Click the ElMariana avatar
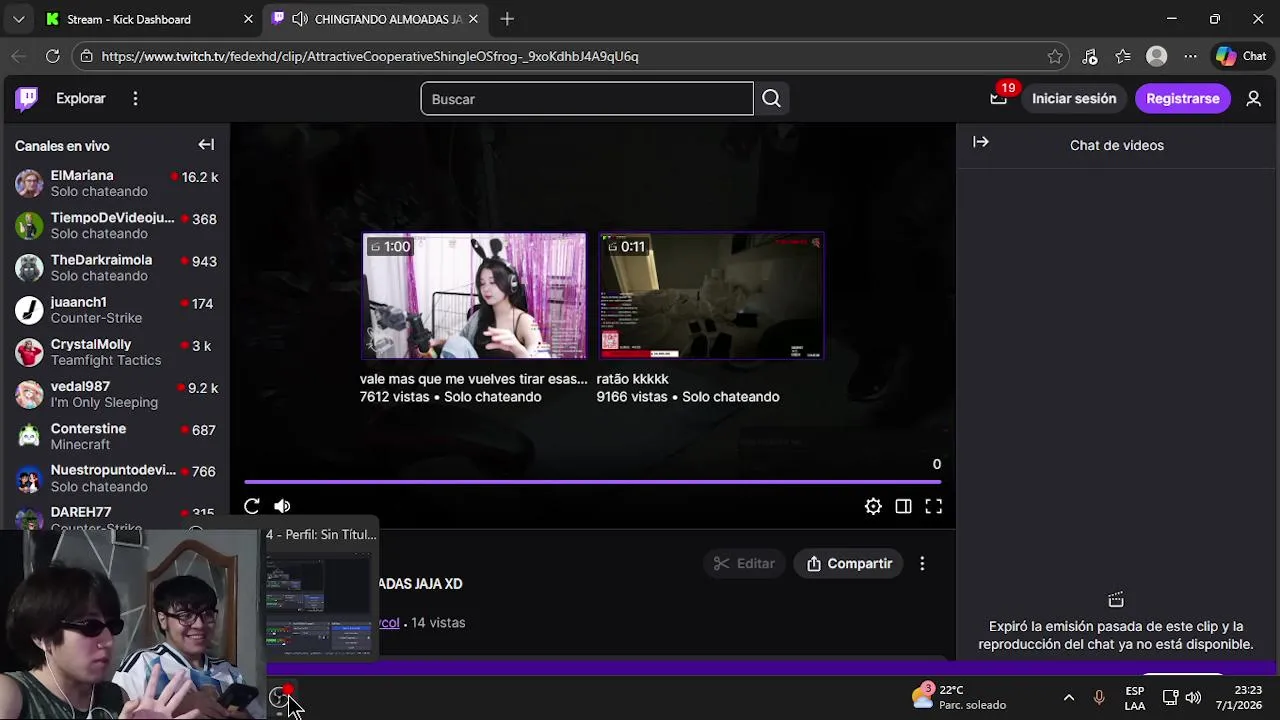The height and width of the screenshot is (720, 1280). click(x=29, y=183)
